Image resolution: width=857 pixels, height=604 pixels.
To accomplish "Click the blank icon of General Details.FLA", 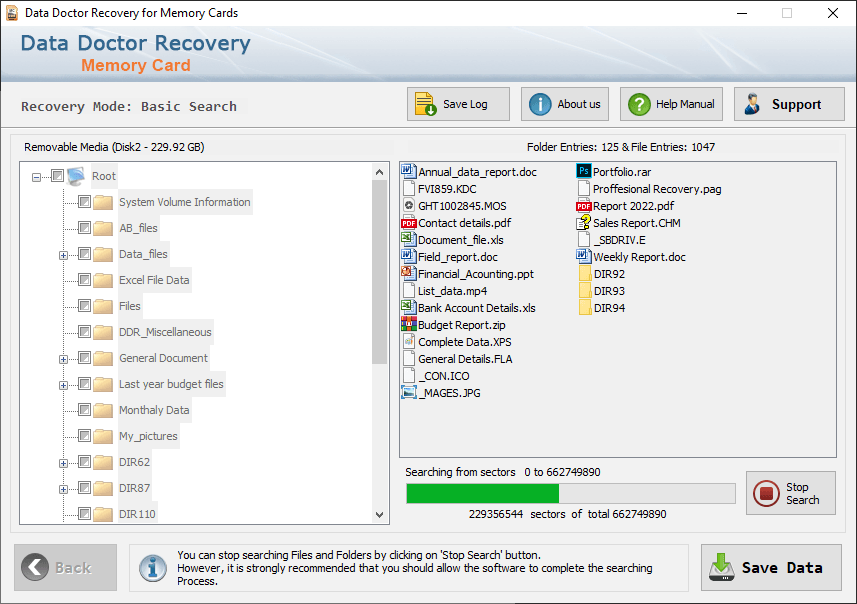I will pyautogui.click(x=408, y=359).
